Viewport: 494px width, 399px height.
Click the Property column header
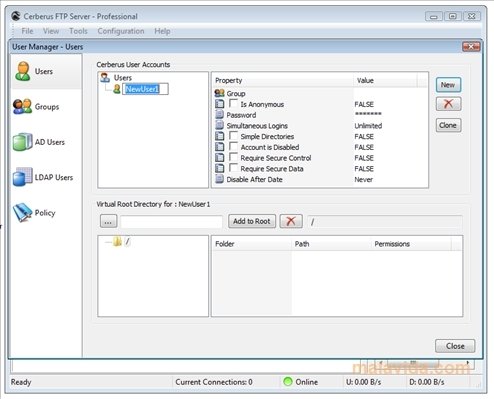[282, 80]
